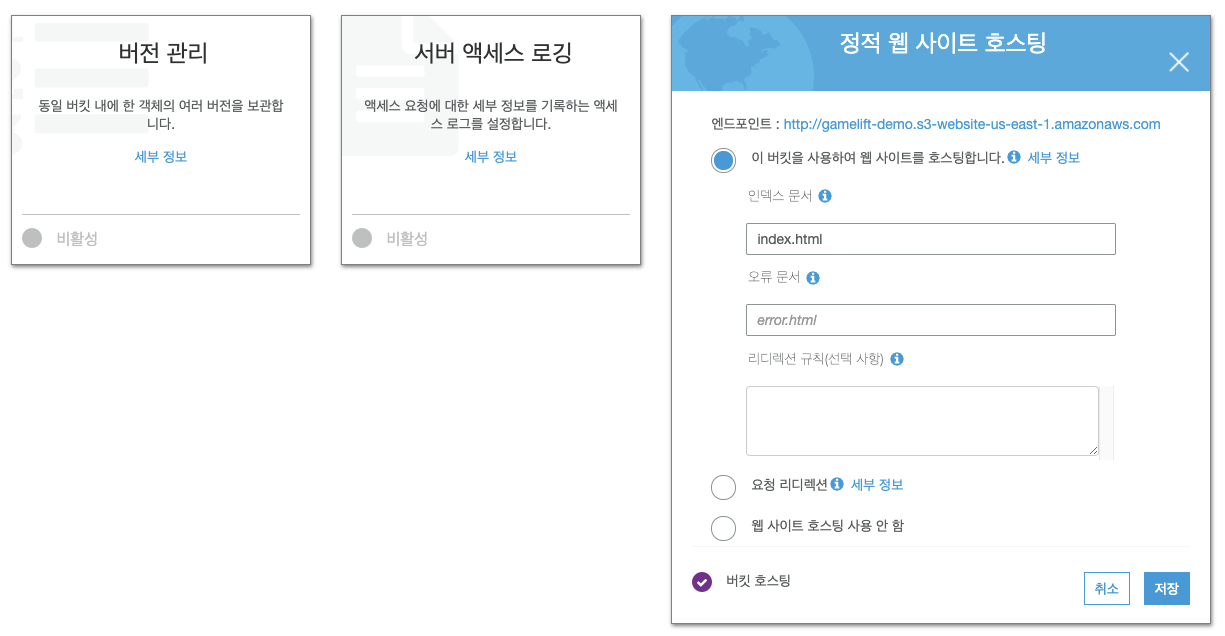
Task: Select the 요청 리디렉션 radio option
Action: click(723, 487)
